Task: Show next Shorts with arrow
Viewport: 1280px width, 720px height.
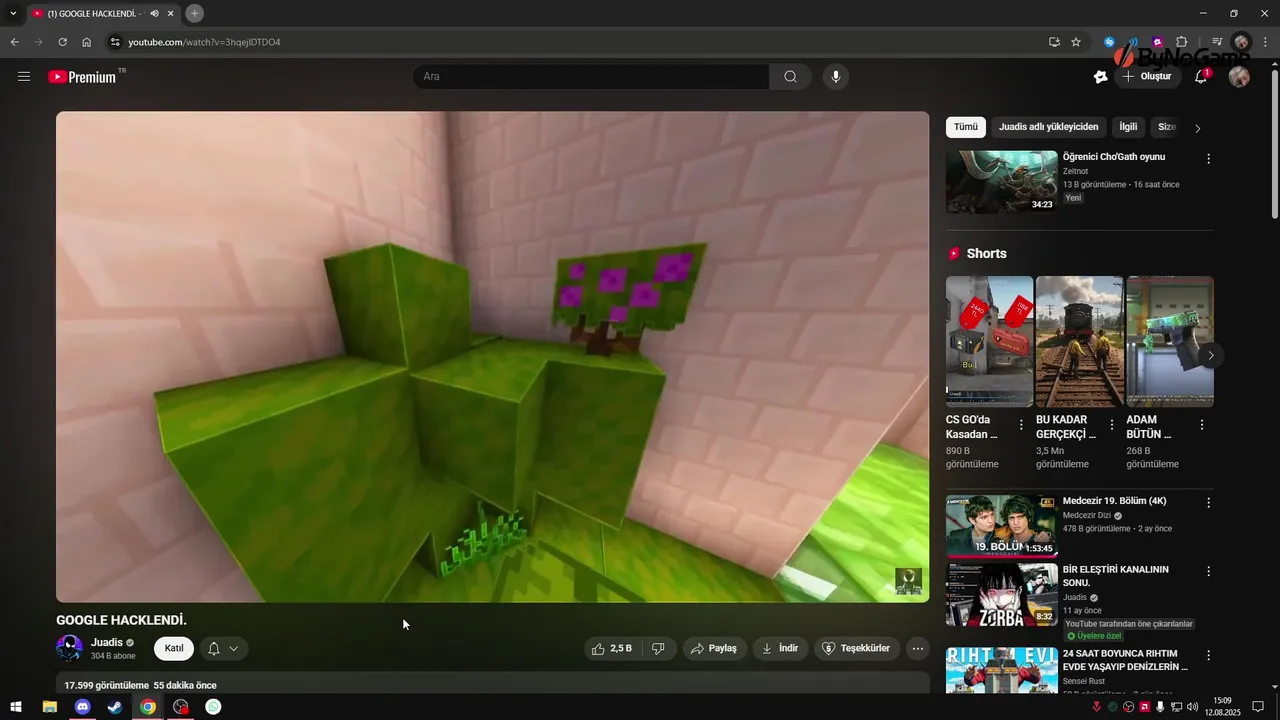Action: [x=1211, y=356]
